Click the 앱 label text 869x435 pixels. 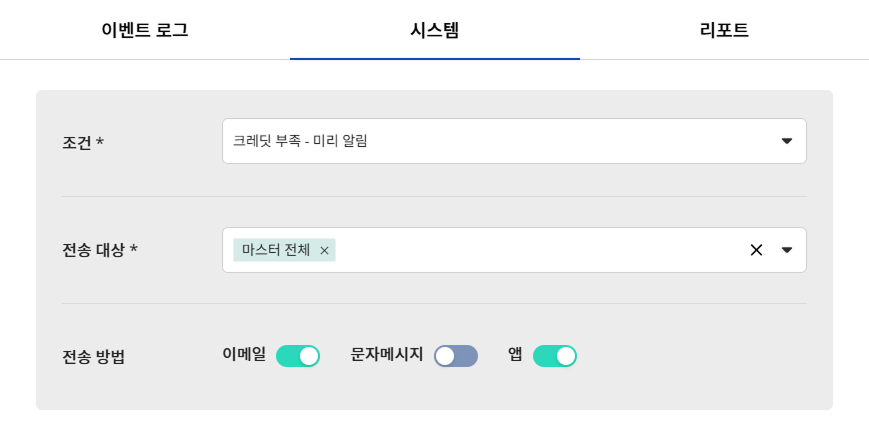[x=515, y=354]
